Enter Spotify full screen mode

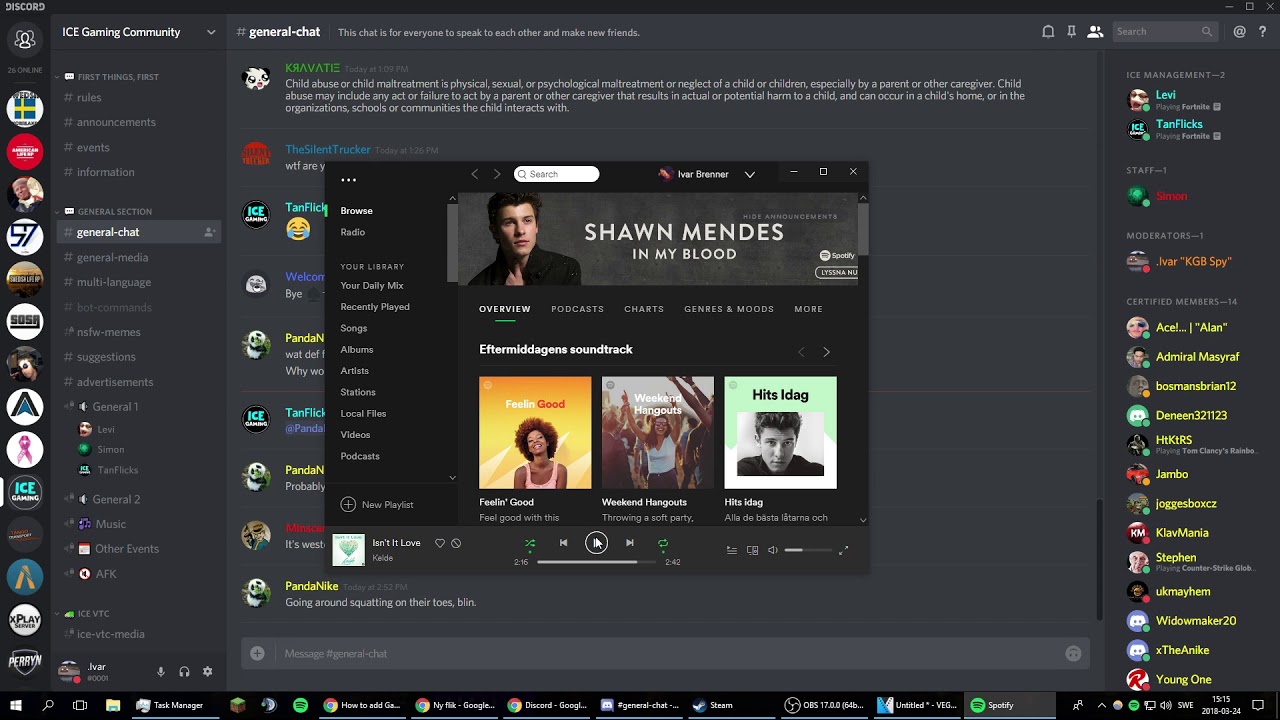[843, 550]
